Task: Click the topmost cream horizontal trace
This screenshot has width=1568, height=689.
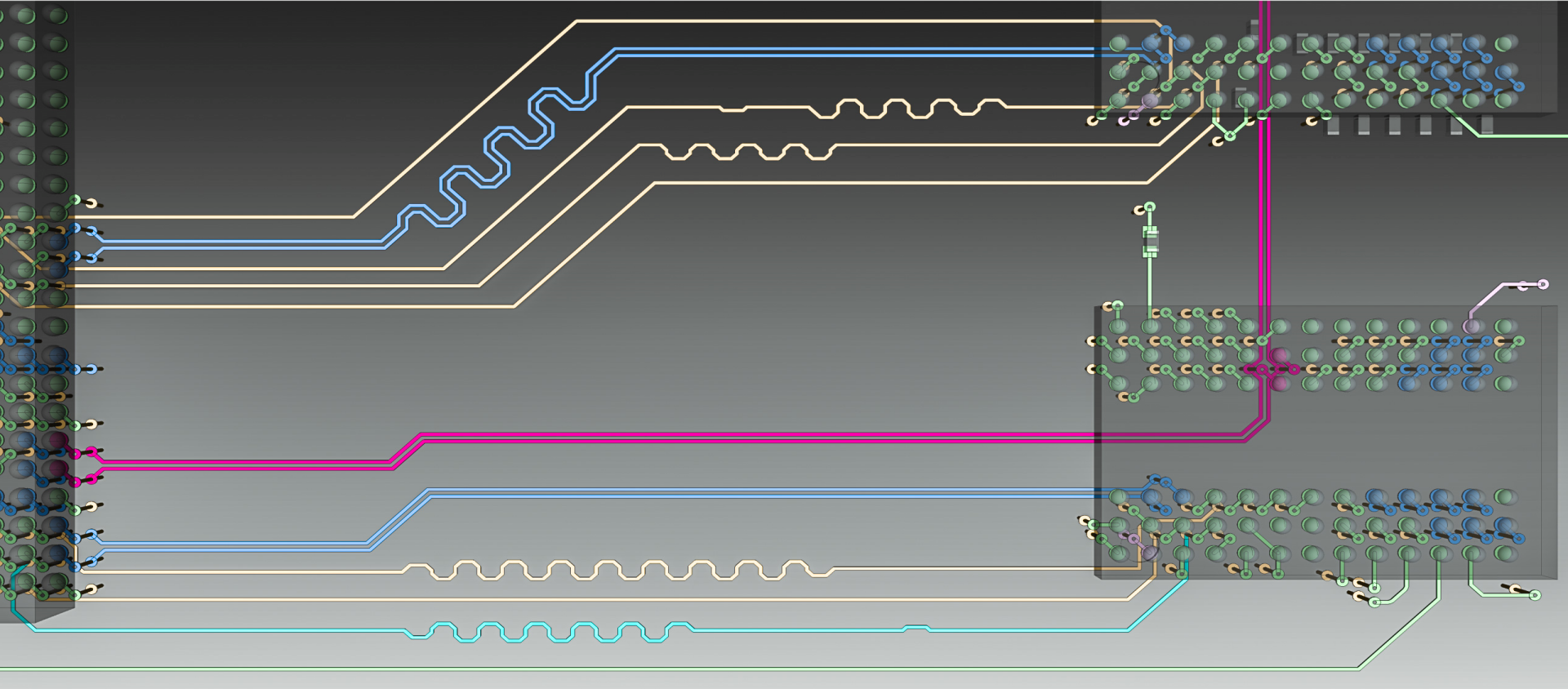Action: pyautogui.click(x=817, y=21)
